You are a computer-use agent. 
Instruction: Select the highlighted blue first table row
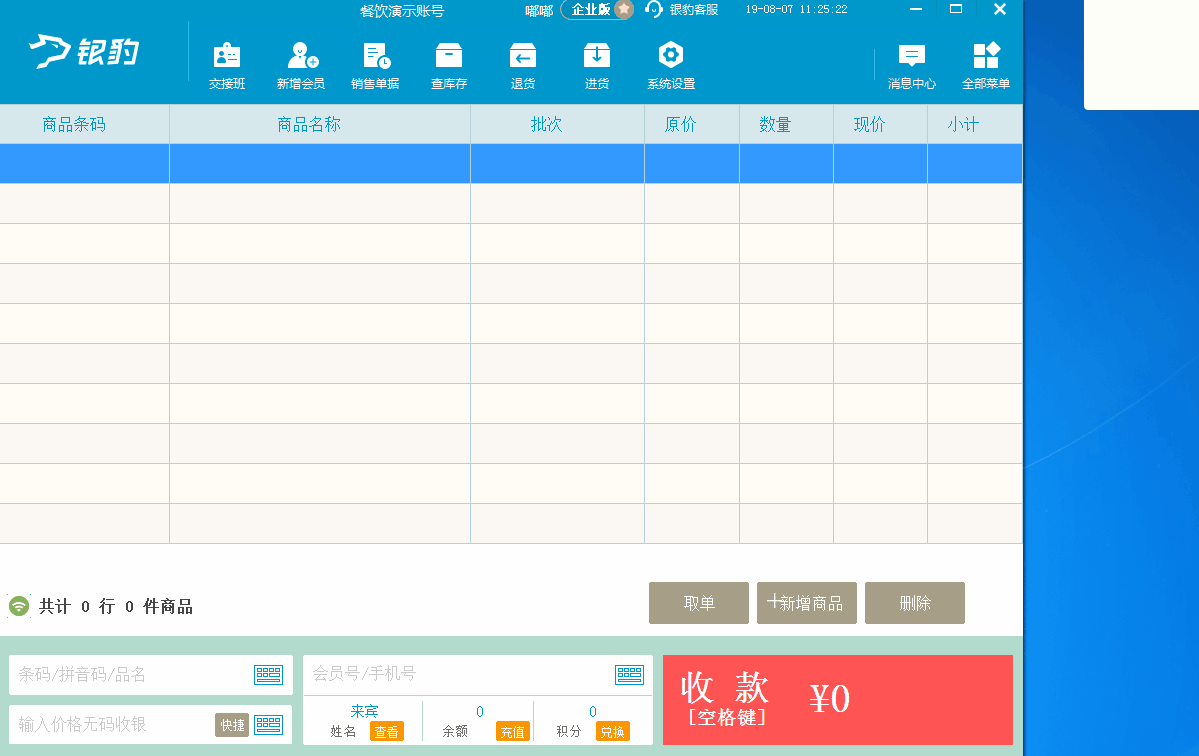(511, 164)
